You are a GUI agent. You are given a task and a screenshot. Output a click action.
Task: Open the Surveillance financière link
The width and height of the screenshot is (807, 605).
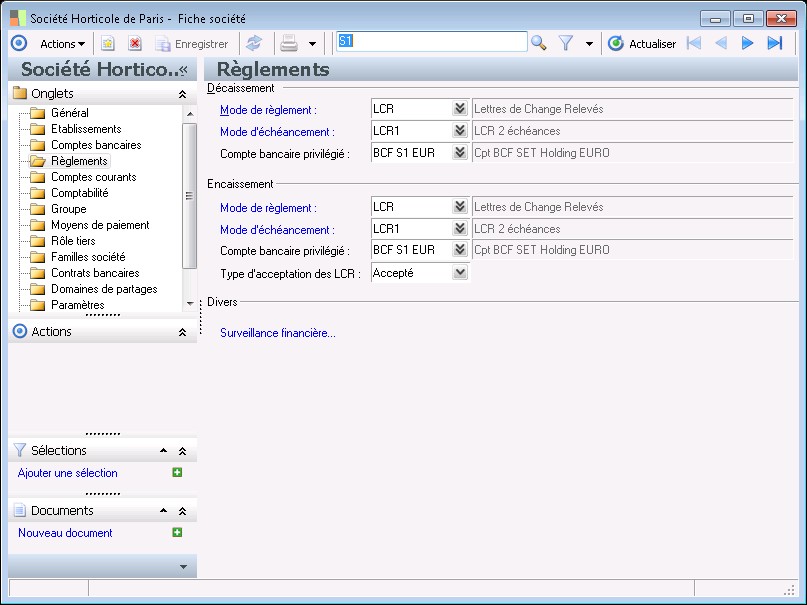coord(278,333)
